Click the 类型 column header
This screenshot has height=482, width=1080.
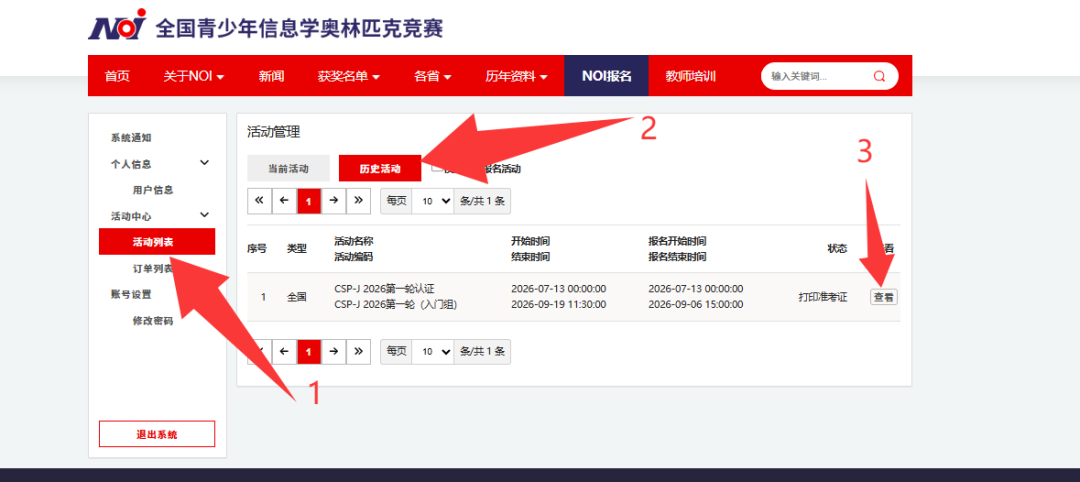click(x=297, y=249)
